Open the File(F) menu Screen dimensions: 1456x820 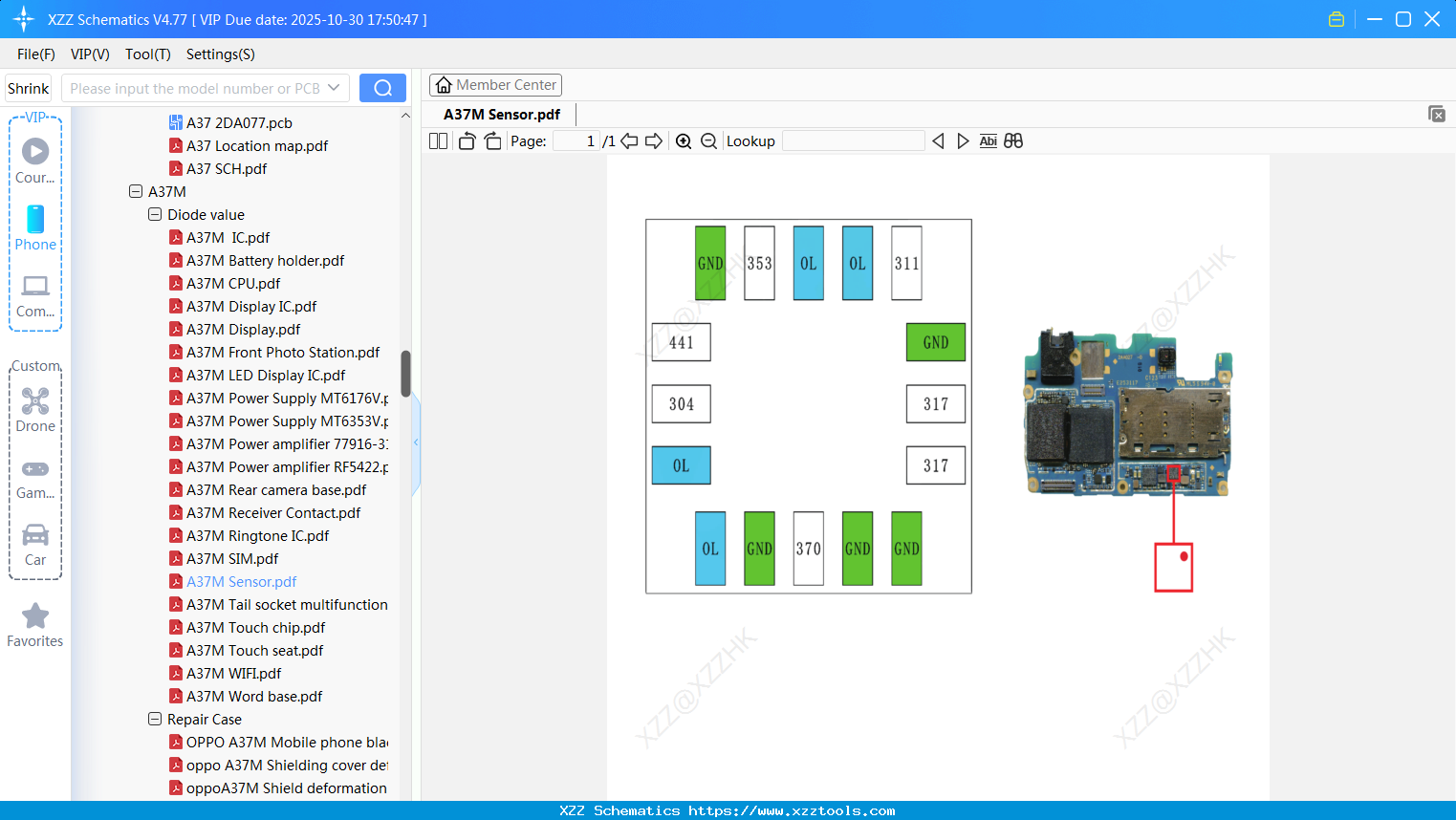click(x=36, y=54)
